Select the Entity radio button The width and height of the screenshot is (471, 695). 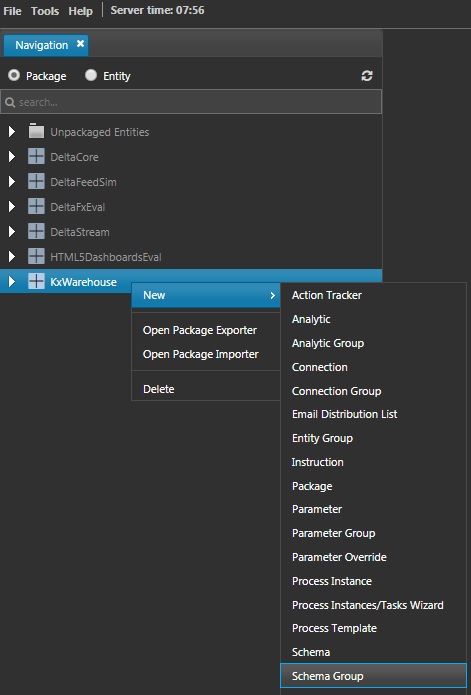point(91,75)
